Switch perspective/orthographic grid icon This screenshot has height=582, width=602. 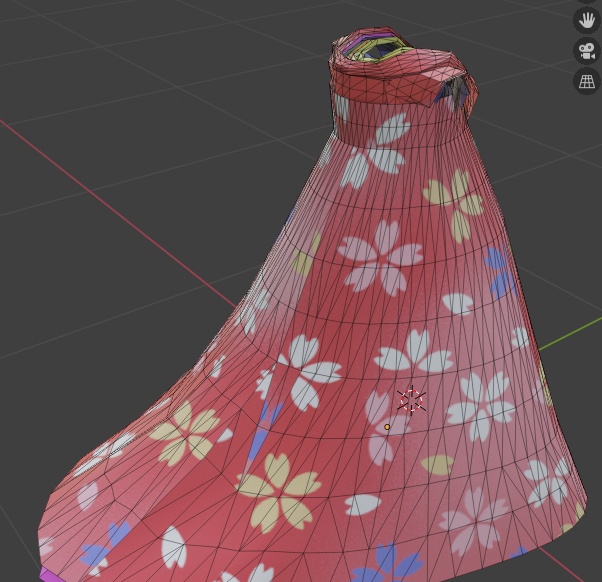point(587,81)
